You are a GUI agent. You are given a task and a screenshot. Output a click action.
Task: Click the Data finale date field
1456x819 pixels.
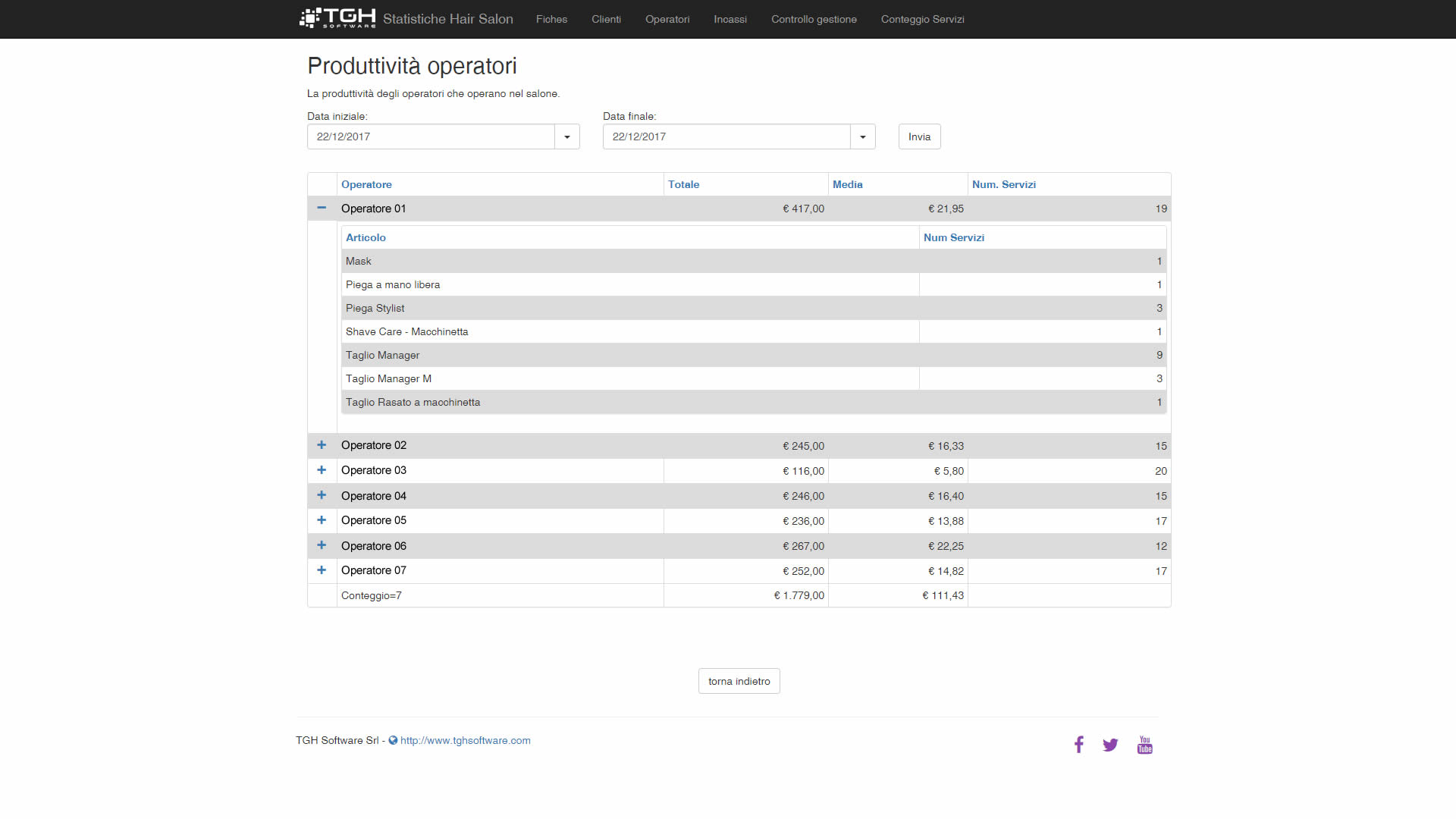[x=726, y=136]
